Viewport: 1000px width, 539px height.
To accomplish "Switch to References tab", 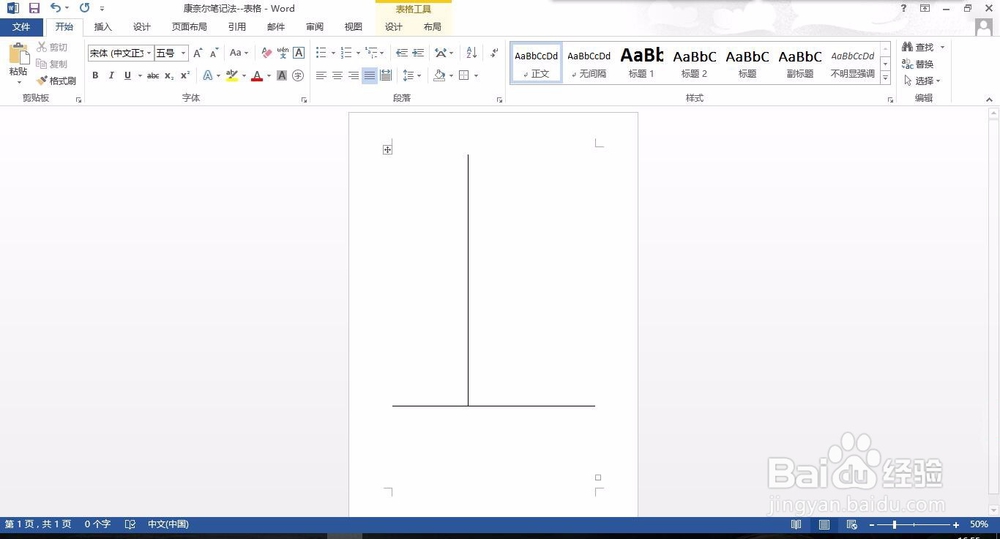I will point(237,27).
